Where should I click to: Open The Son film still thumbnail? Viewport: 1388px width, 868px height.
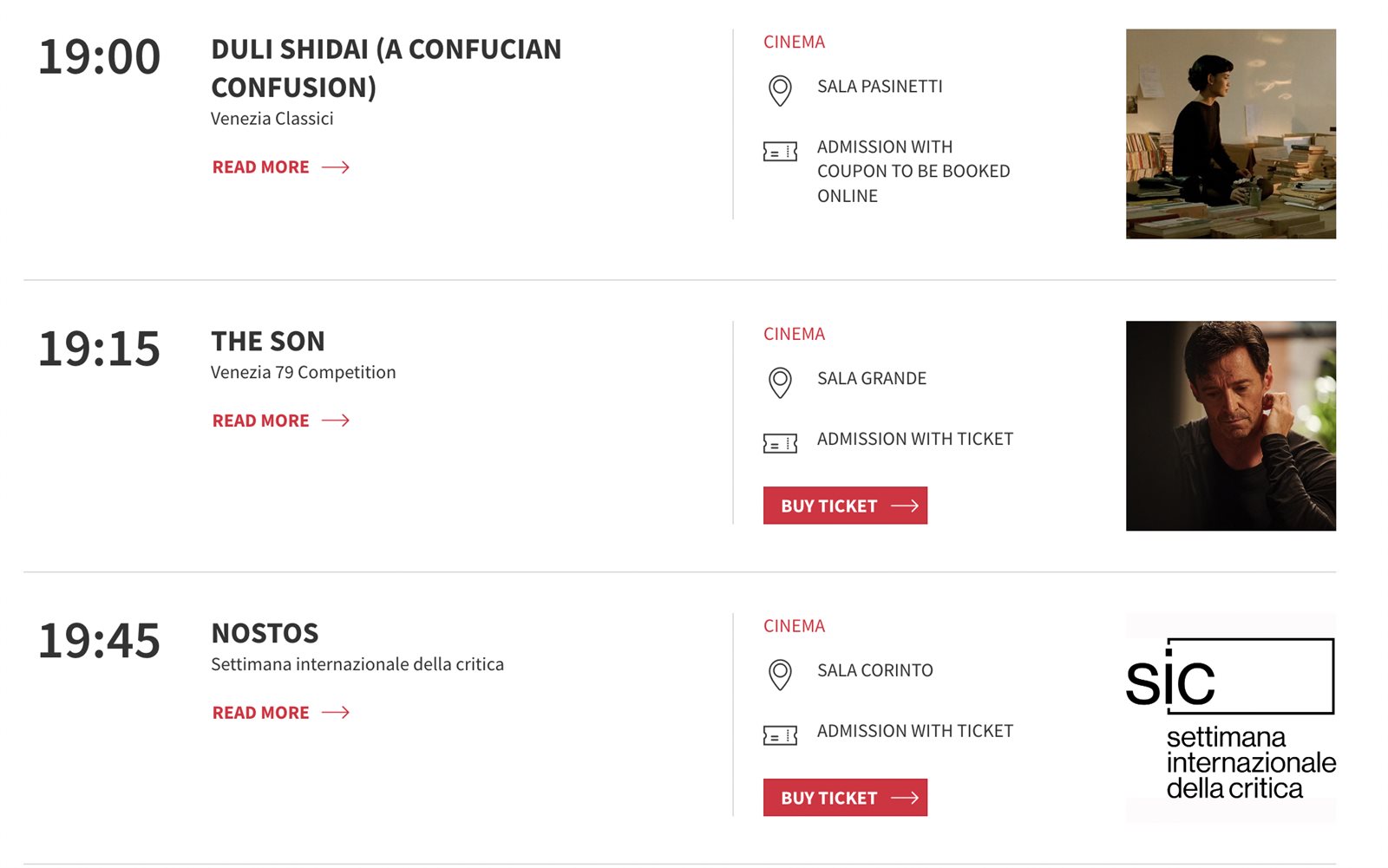[1230, 426]
